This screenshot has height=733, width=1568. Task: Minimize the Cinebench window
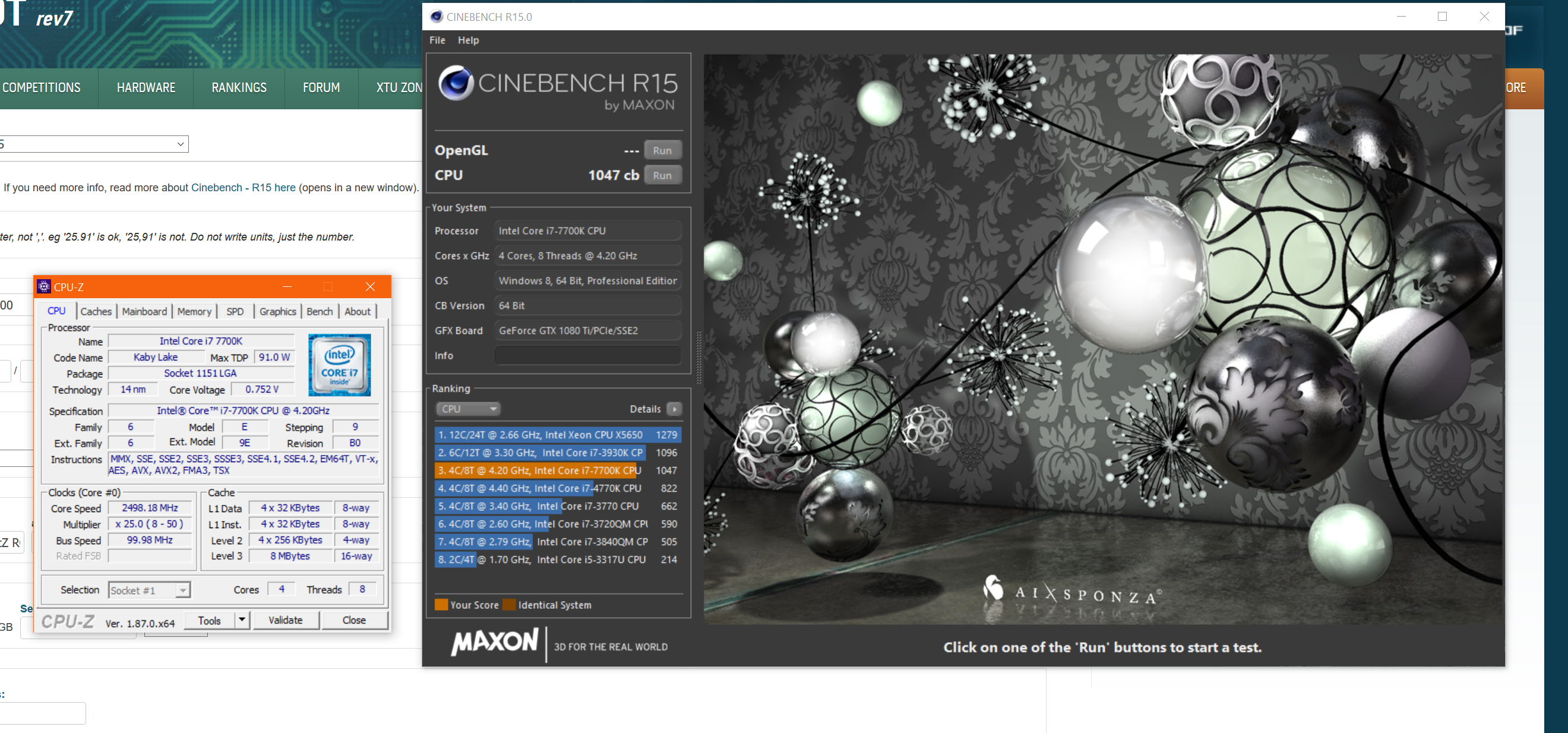point(1401,17)
